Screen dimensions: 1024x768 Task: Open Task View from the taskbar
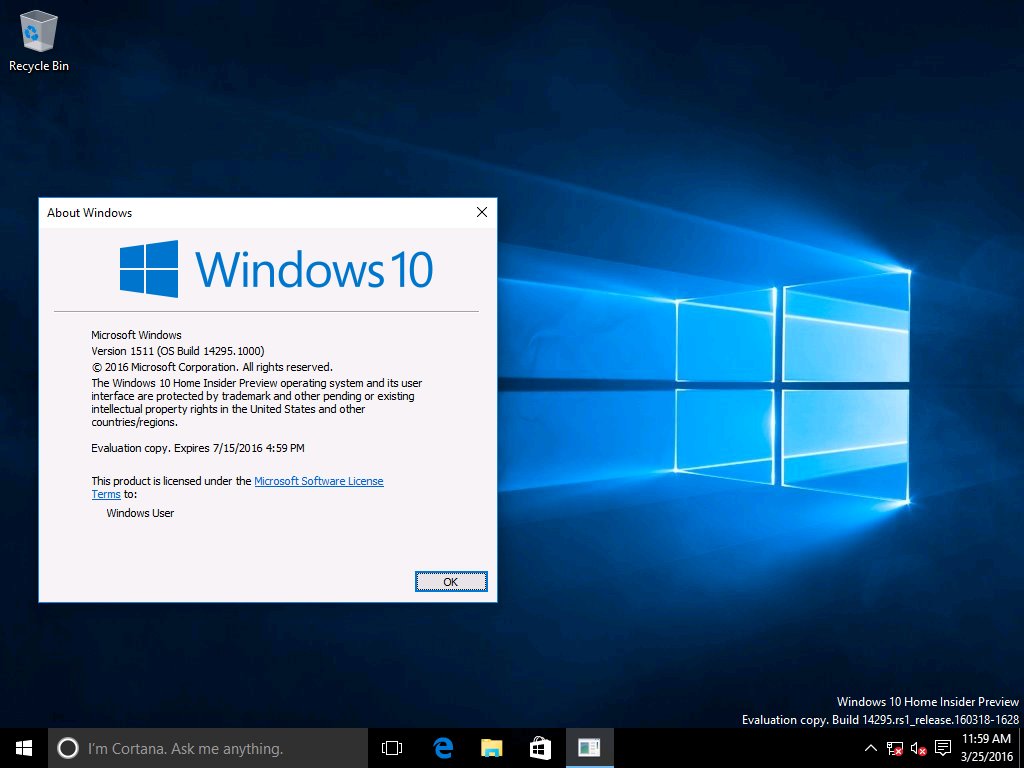tap(392, 748)
